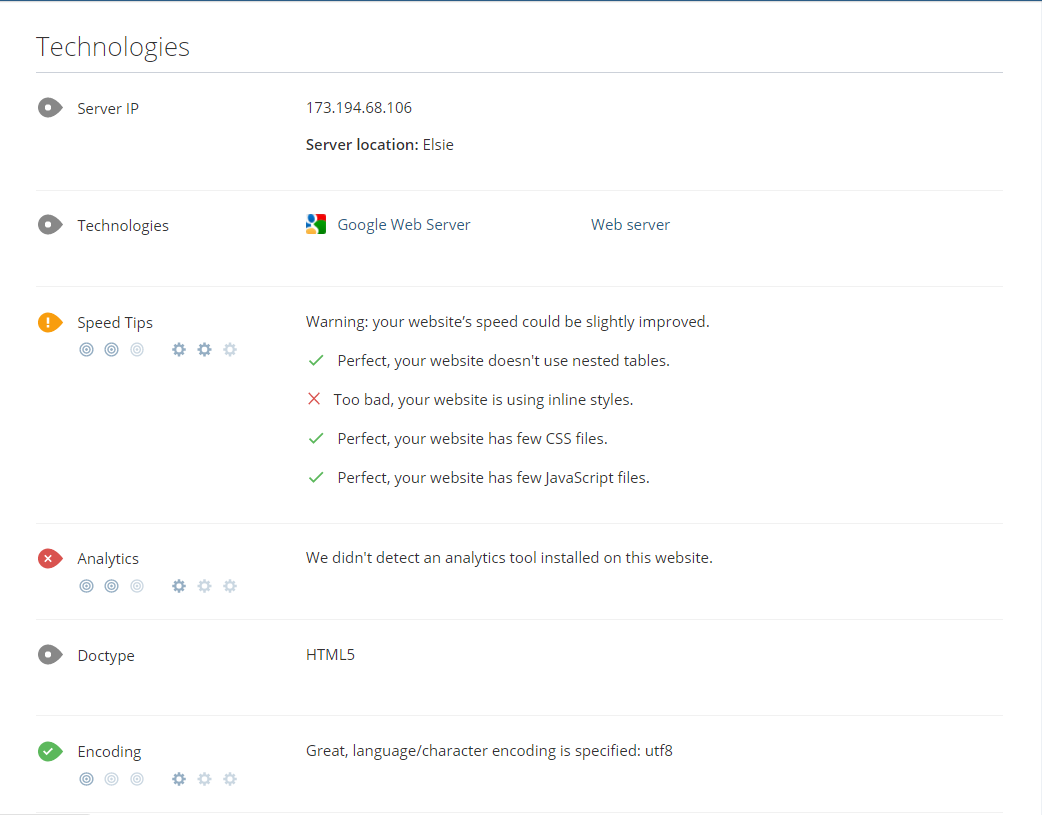
Task: Click the red X icon beside Analytics
Action: click(x=50, y=559)
